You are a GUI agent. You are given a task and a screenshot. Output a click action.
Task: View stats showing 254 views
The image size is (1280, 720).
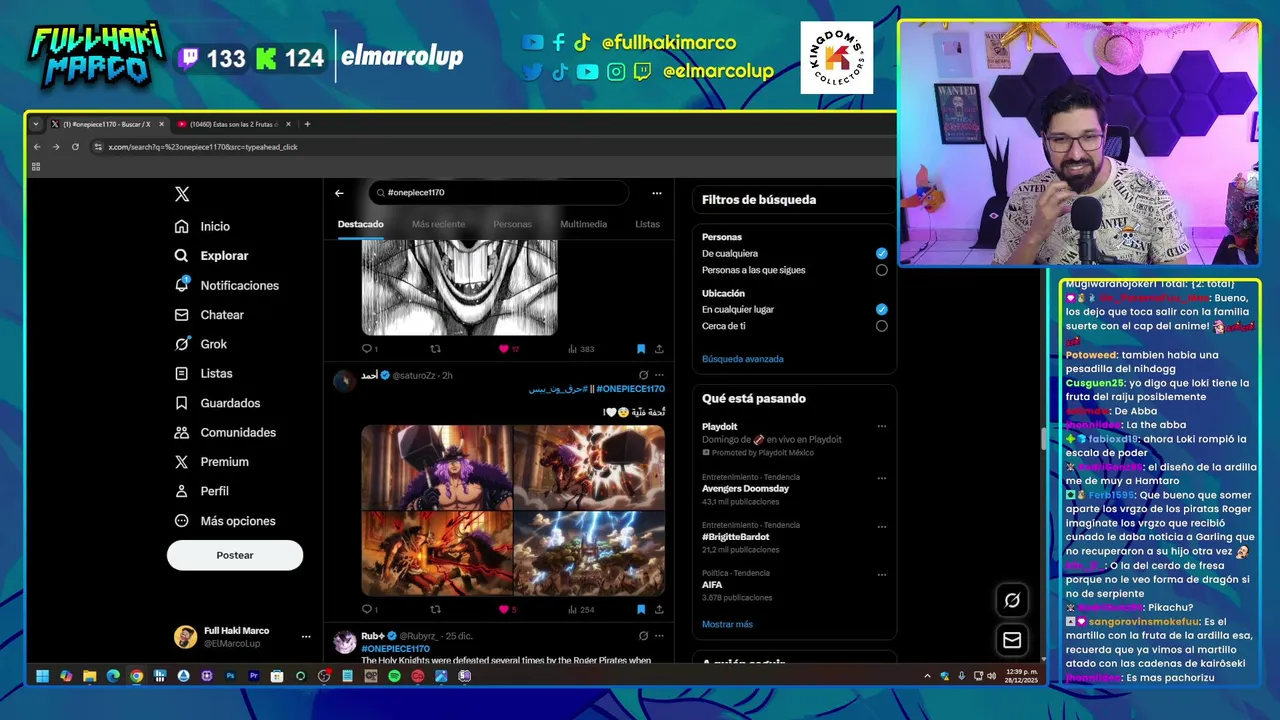coord(581,609)
